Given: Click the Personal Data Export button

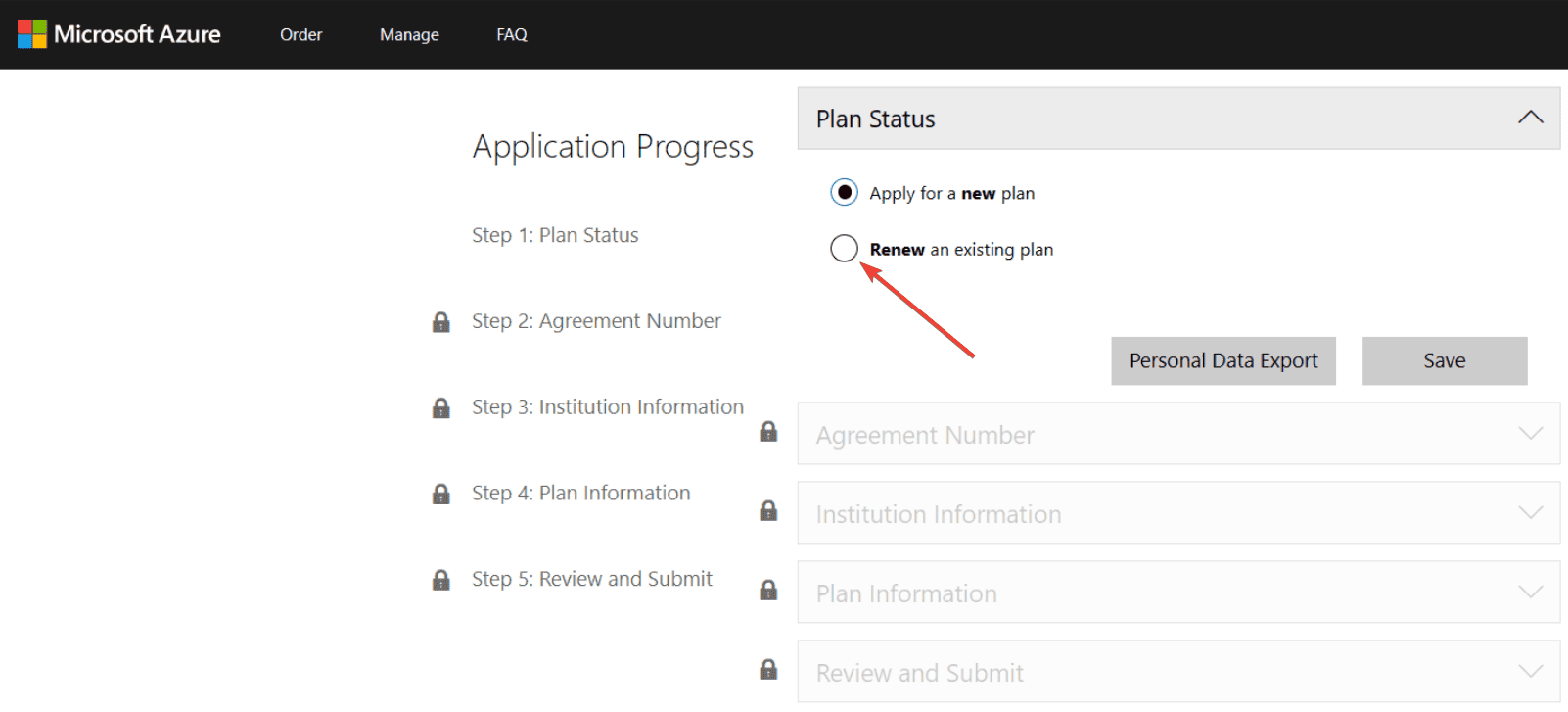Looking at the screenshot, I should pyautogui.click(x=1222, y=360).
